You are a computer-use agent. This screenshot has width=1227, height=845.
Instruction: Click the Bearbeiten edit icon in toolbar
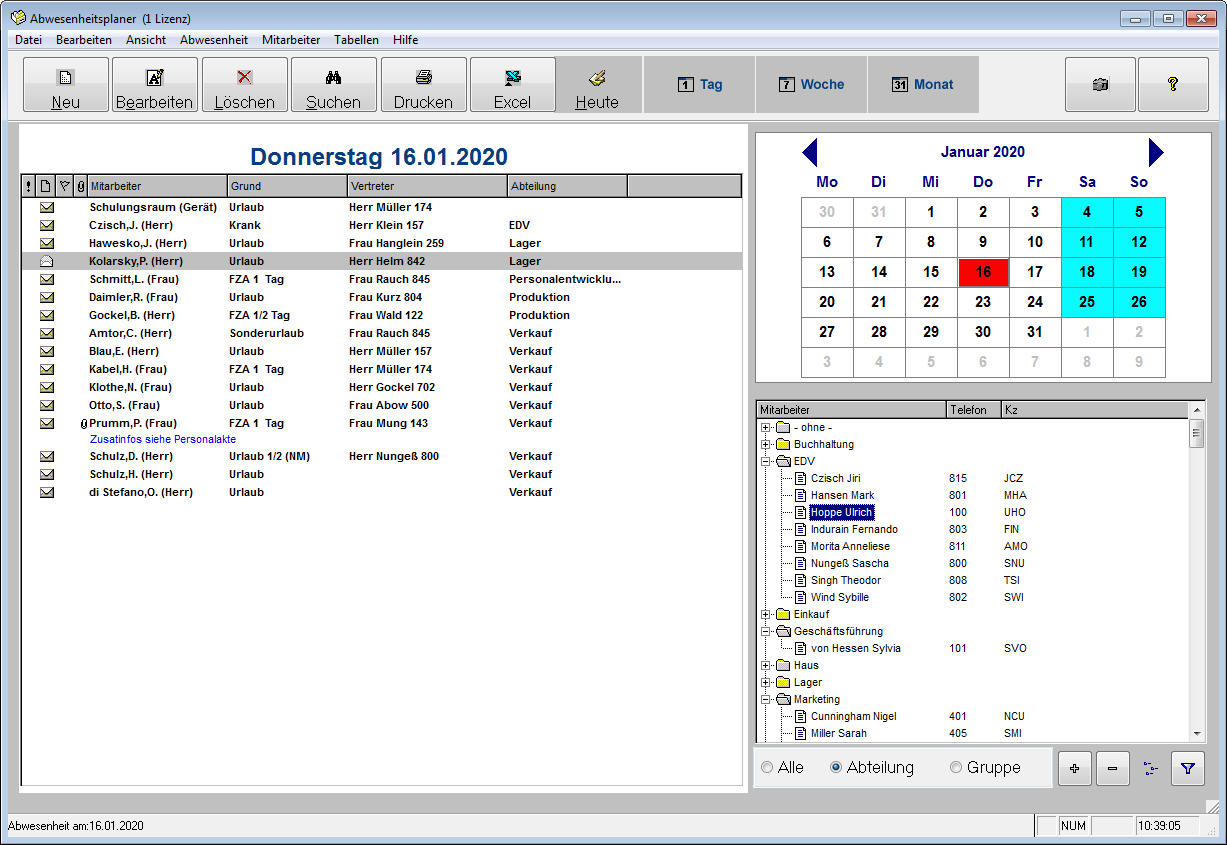point(155,77)
